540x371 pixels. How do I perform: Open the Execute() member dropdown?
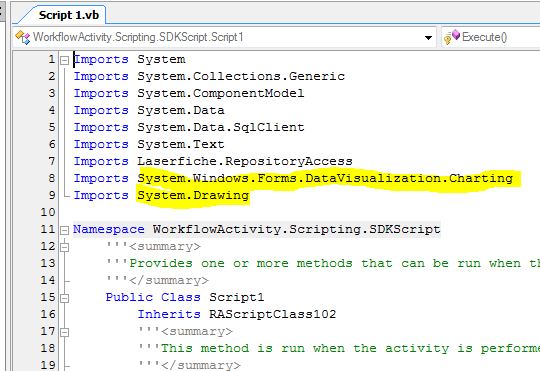[490, 37]
